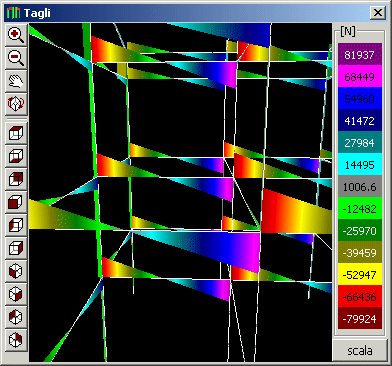The image size is (392, 366).
Task: Click the navy 41472 legend swatch
Action: [360, 120]
